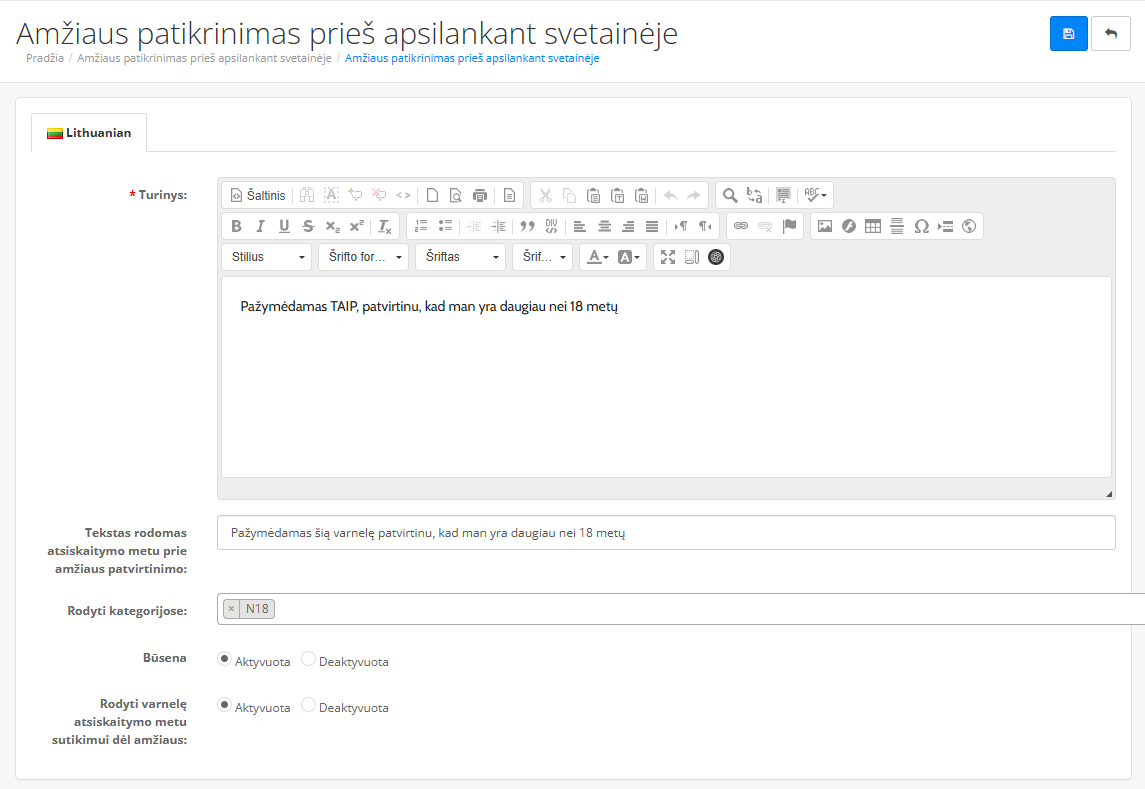Insert special character with Omega icon
The width and height of the screenshot is (1145, 789).
(921, 226)
